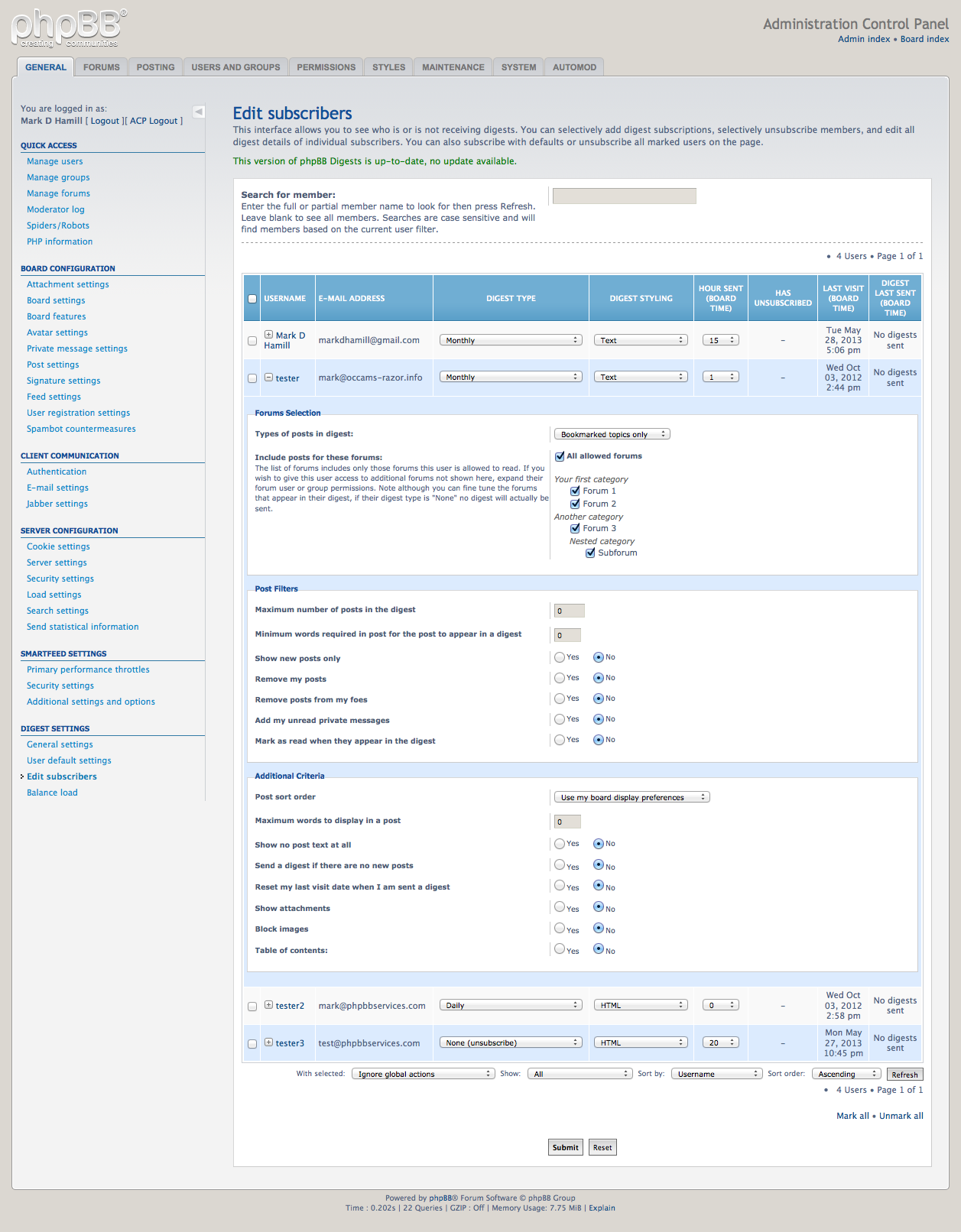Select No for Table of contents
961x1232 pixels.
coord(599,949)
